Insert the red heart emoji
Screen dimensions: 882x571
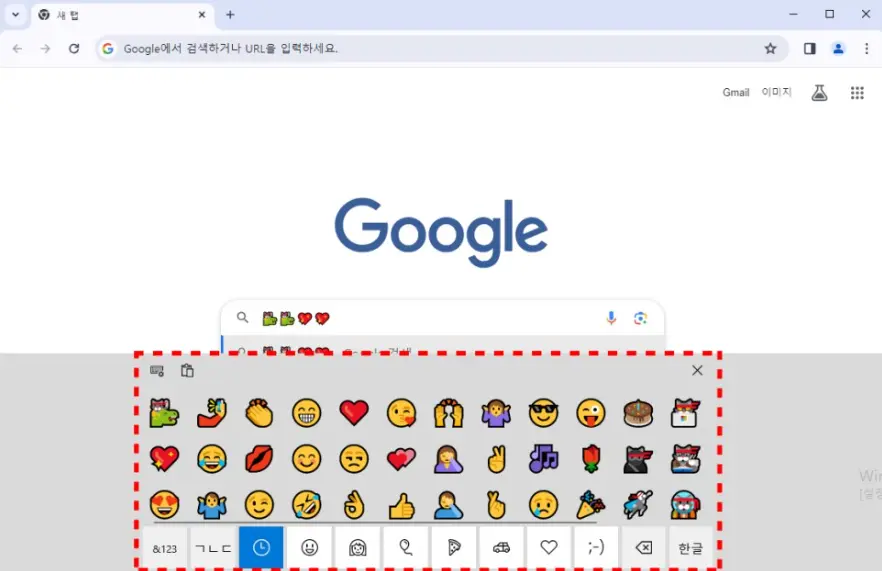point(354,412)
